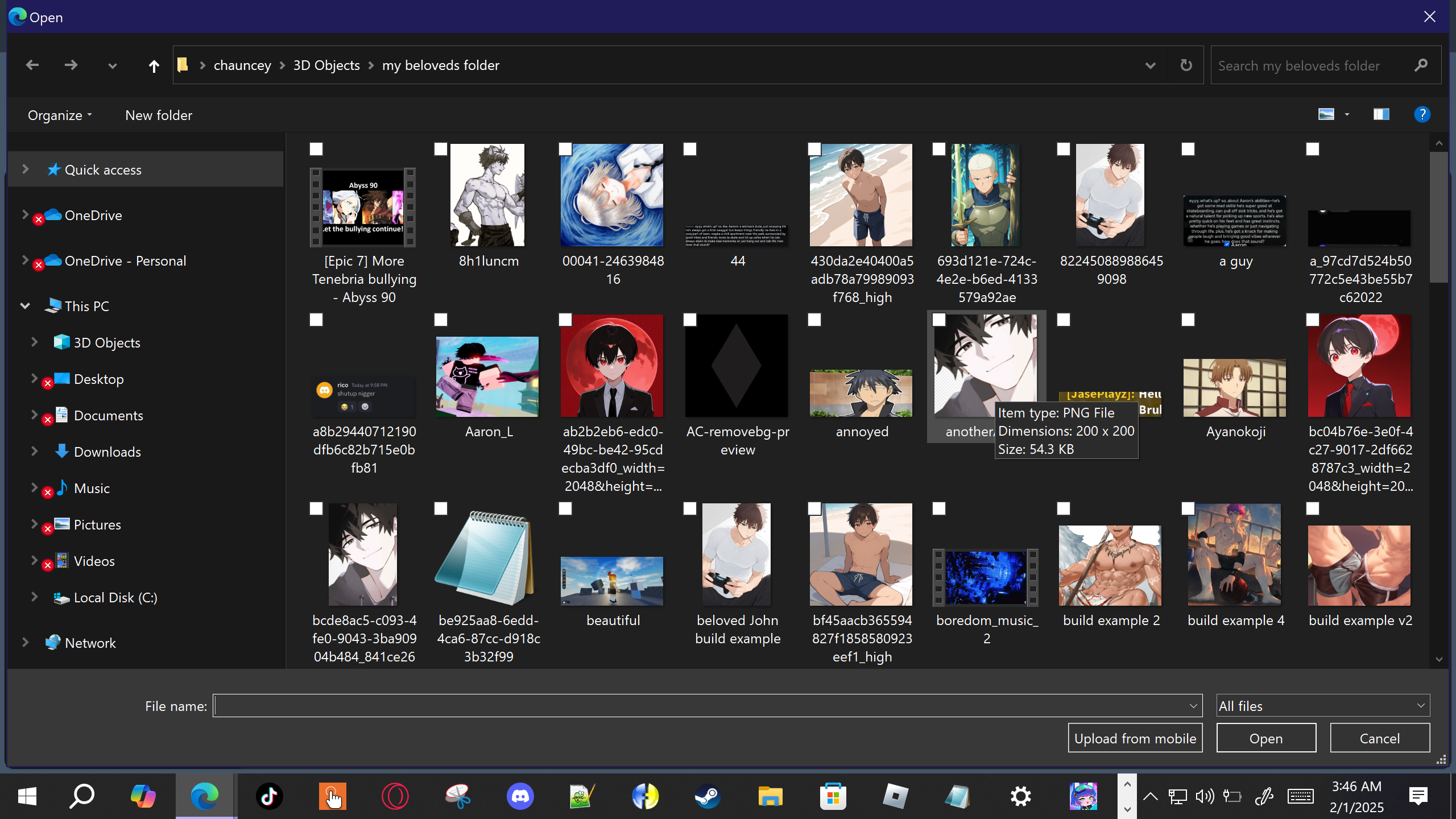Collapse the This PC tree node

click(25, 306)
